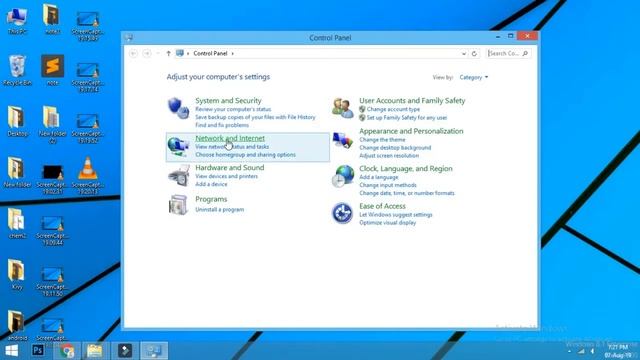This screenshot has width=640, height=360.
Task: Click Change input methods
Action: tap(387, 185)
